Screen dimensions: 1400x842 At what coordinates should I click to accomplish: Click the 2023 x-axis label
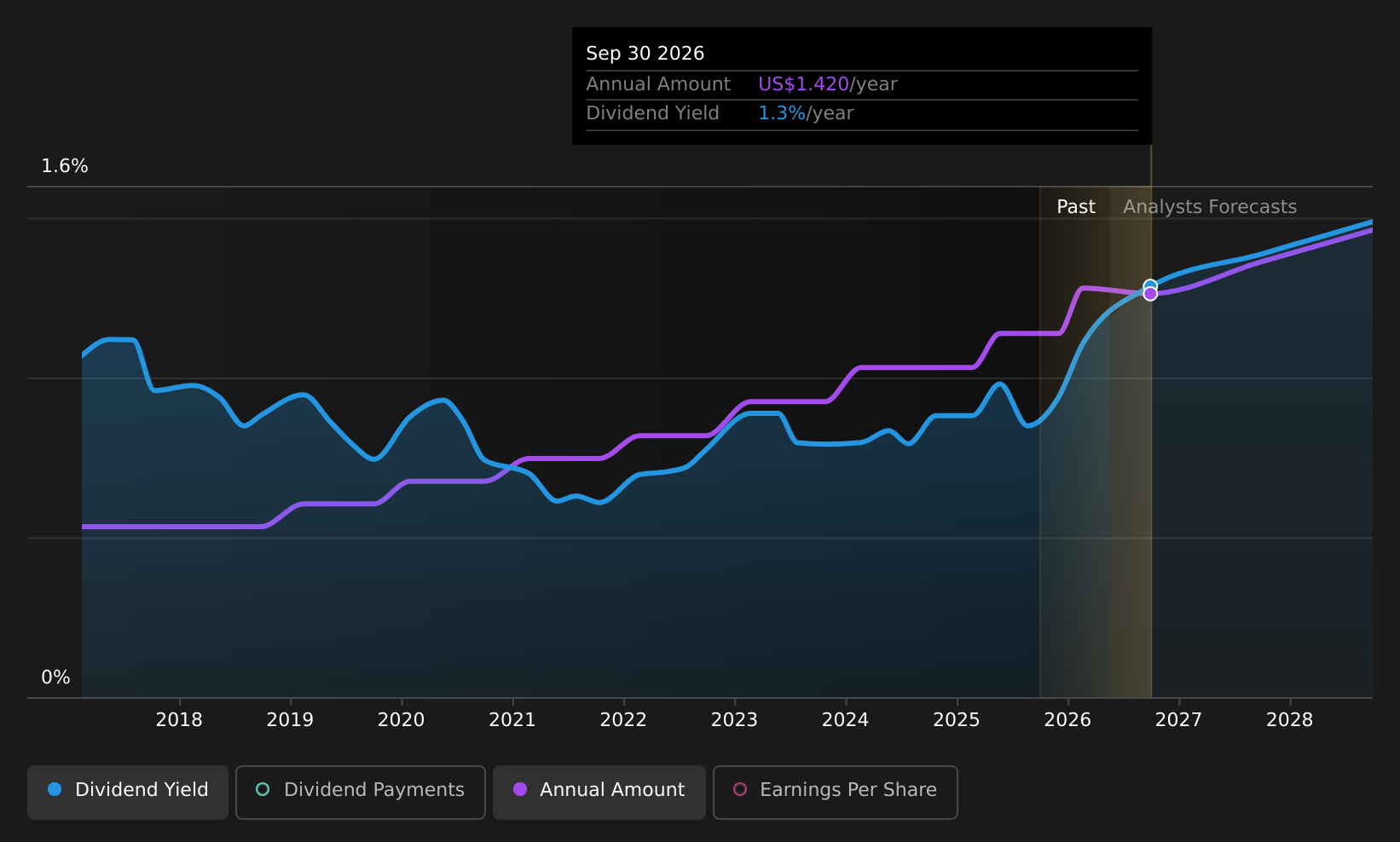pos(734,720)
